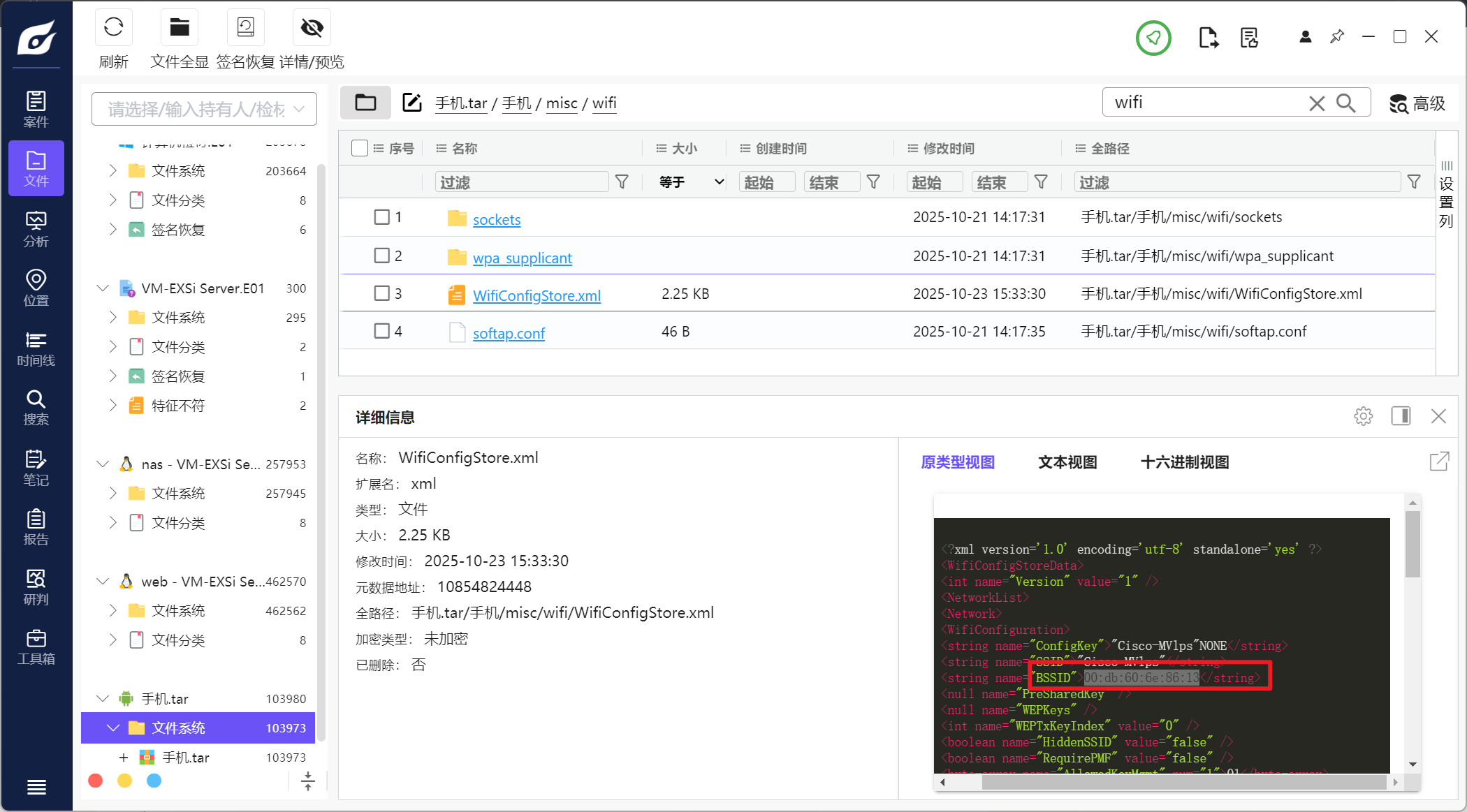Click the 刷新 refresh icon
Screen dimensions: 1467x812
(113, 29)
